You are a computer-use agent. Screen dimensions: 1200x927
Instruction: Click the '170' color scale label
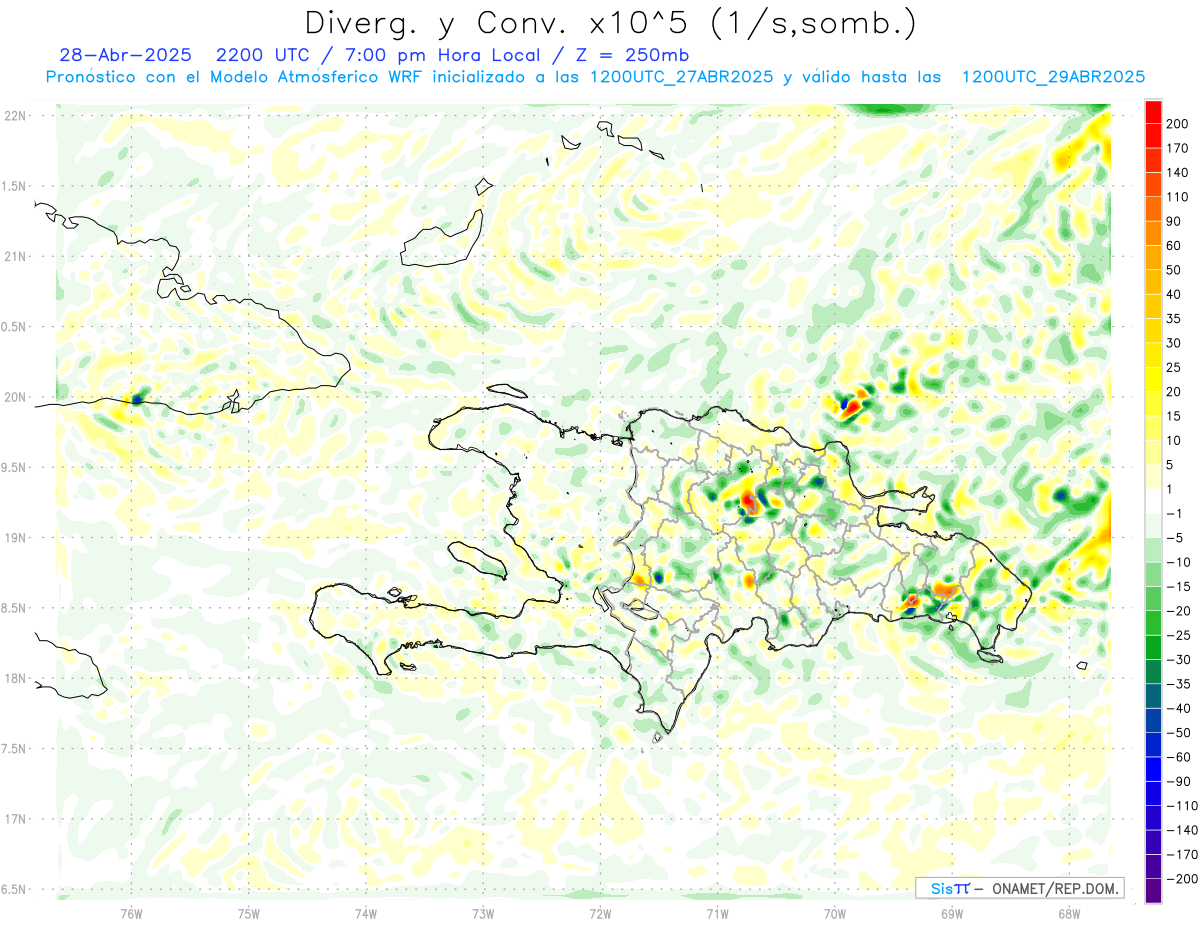click(1178, 148)
